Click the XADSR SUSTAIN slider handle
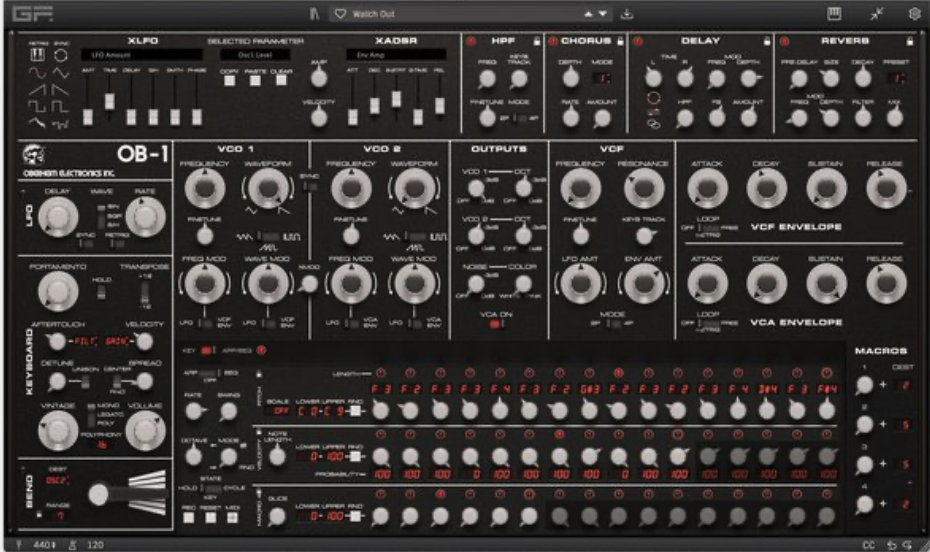The height and width of the screenshot is (552, 930). click(396, 99)
